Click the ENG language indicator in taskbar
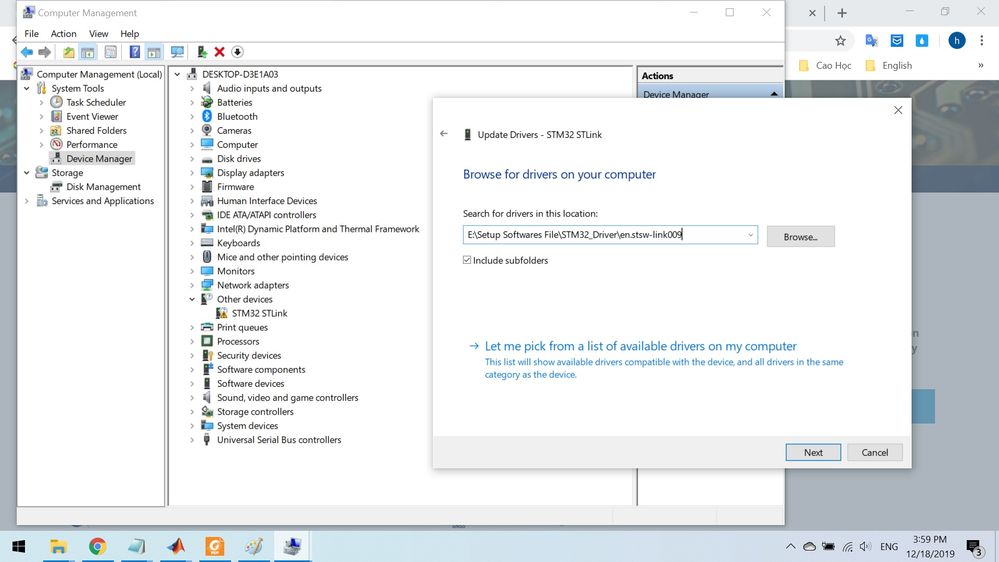 (x=889, y=547)
